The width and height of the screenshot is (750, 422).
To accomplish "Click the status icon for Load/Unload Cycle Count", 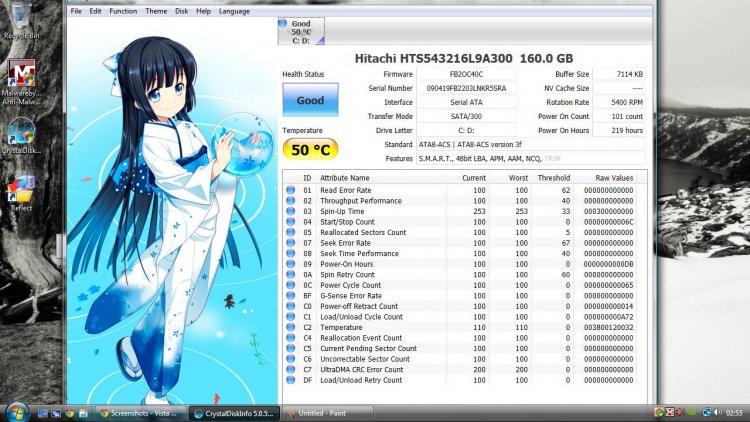I will point(290,316).
